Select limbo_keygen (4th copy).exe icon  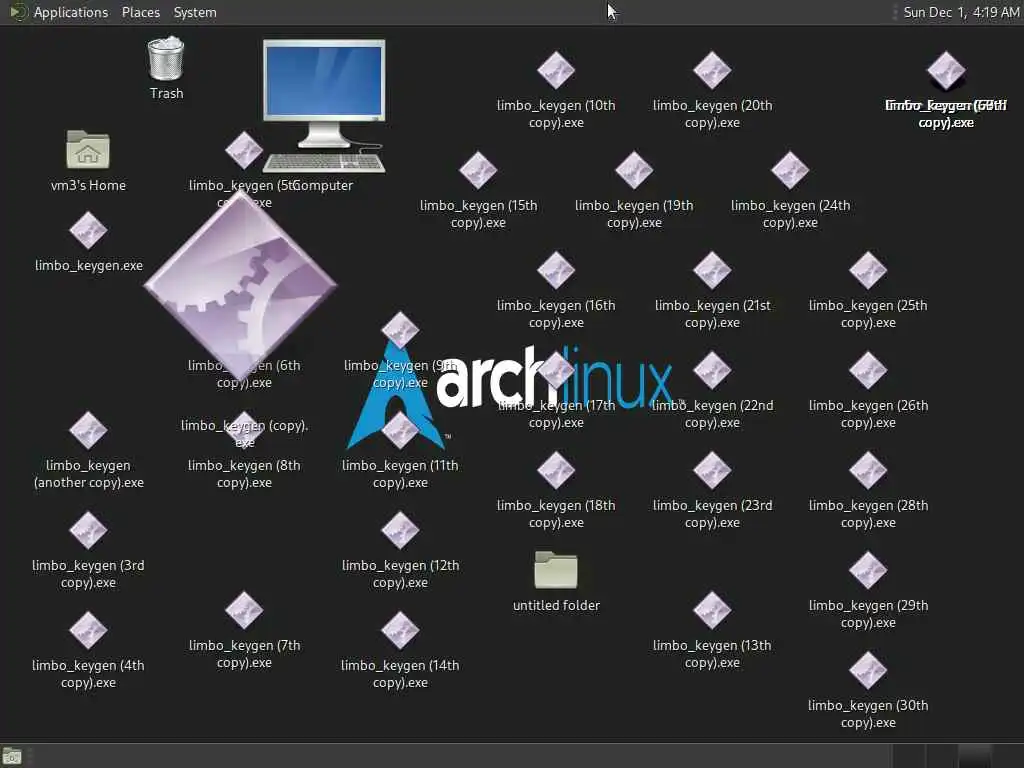point(88,631)
